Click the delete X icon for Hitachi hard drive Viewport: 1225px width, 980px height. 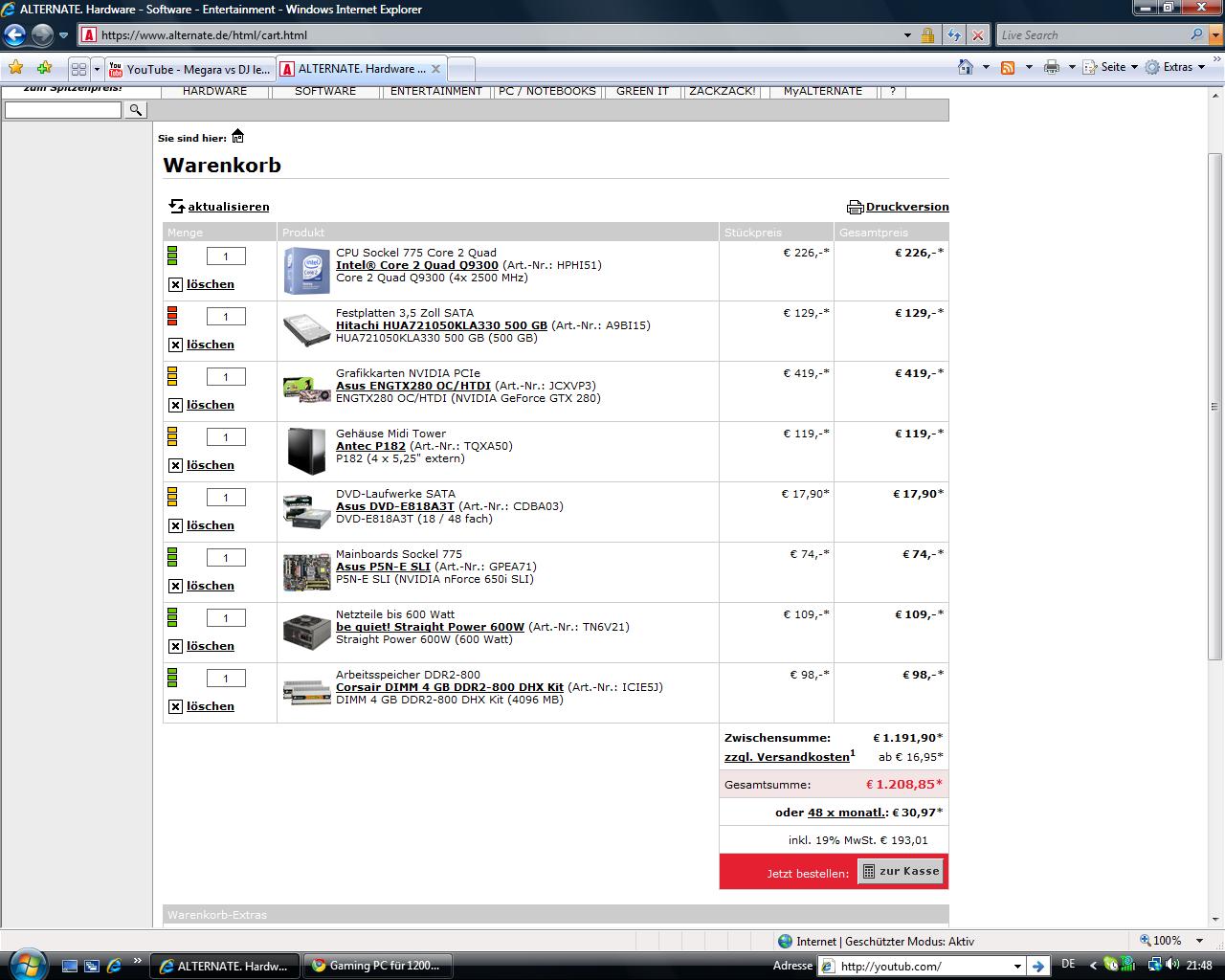click(x=175, y=345)
